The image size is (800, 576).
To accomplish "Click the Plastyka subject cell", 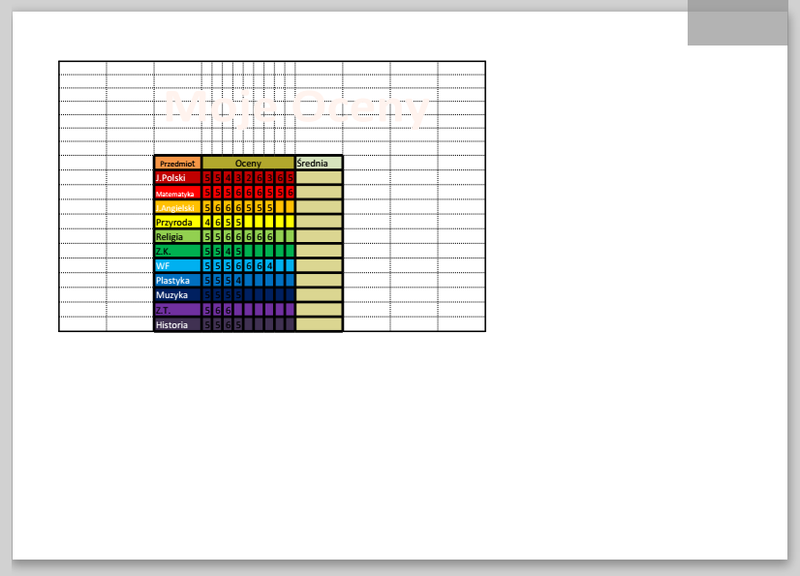I will pyautogui.click(x=178, y=280).
